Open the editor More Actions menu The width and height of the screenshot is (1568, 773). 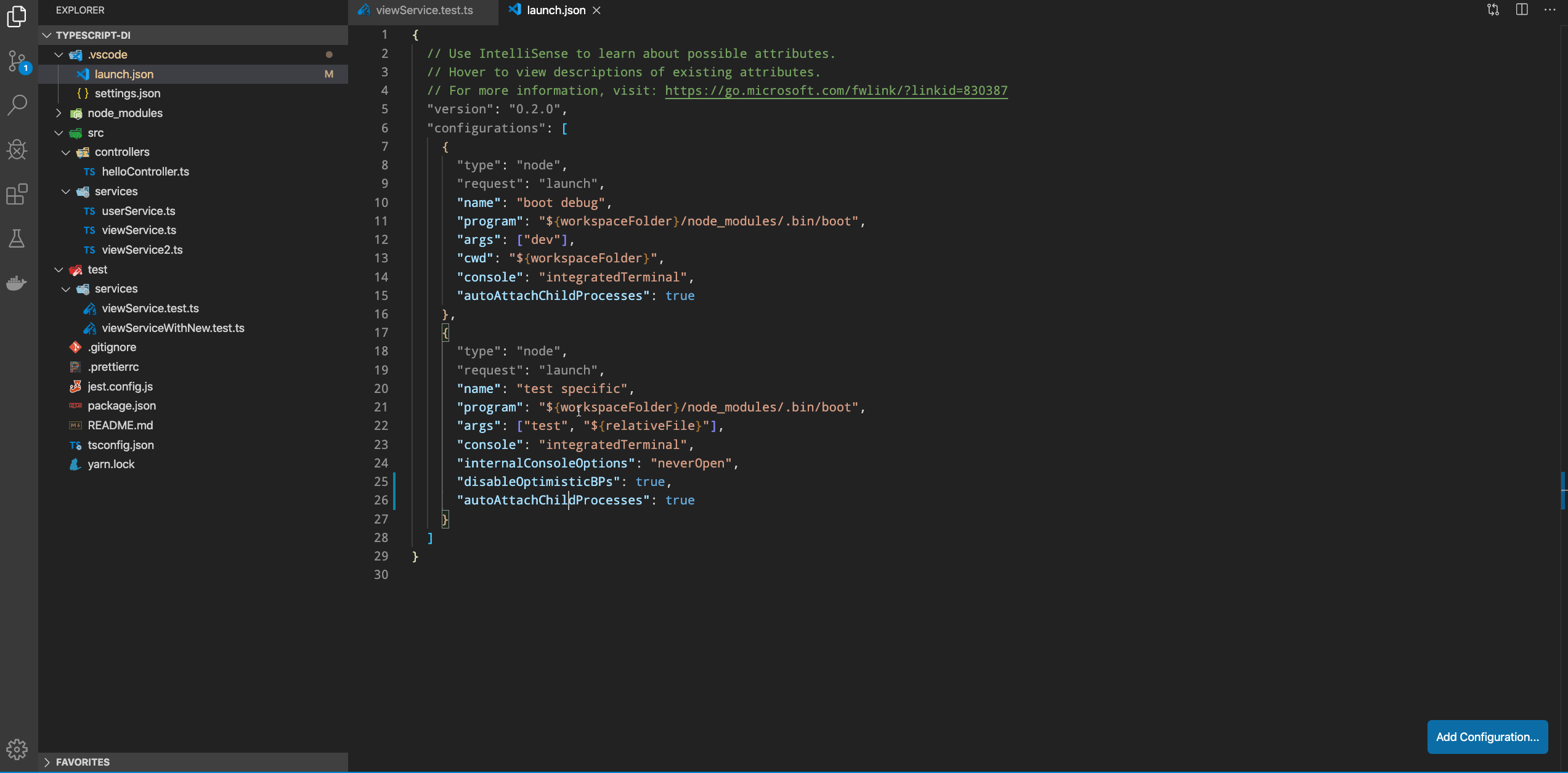pyautogui.click(x=1550, y=10)
